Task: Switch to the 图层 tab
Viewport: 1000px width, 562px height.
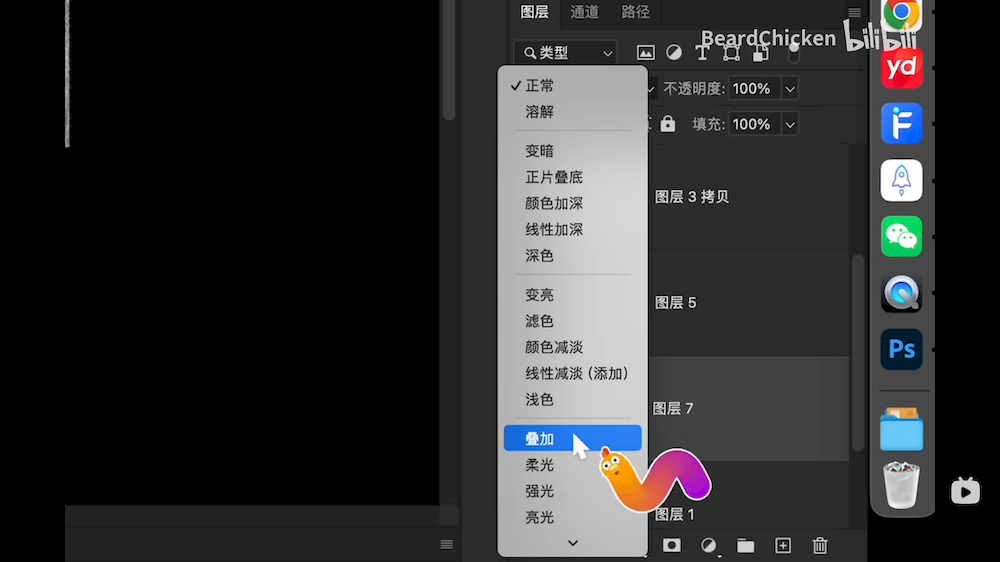Action: tap(534, 12)
